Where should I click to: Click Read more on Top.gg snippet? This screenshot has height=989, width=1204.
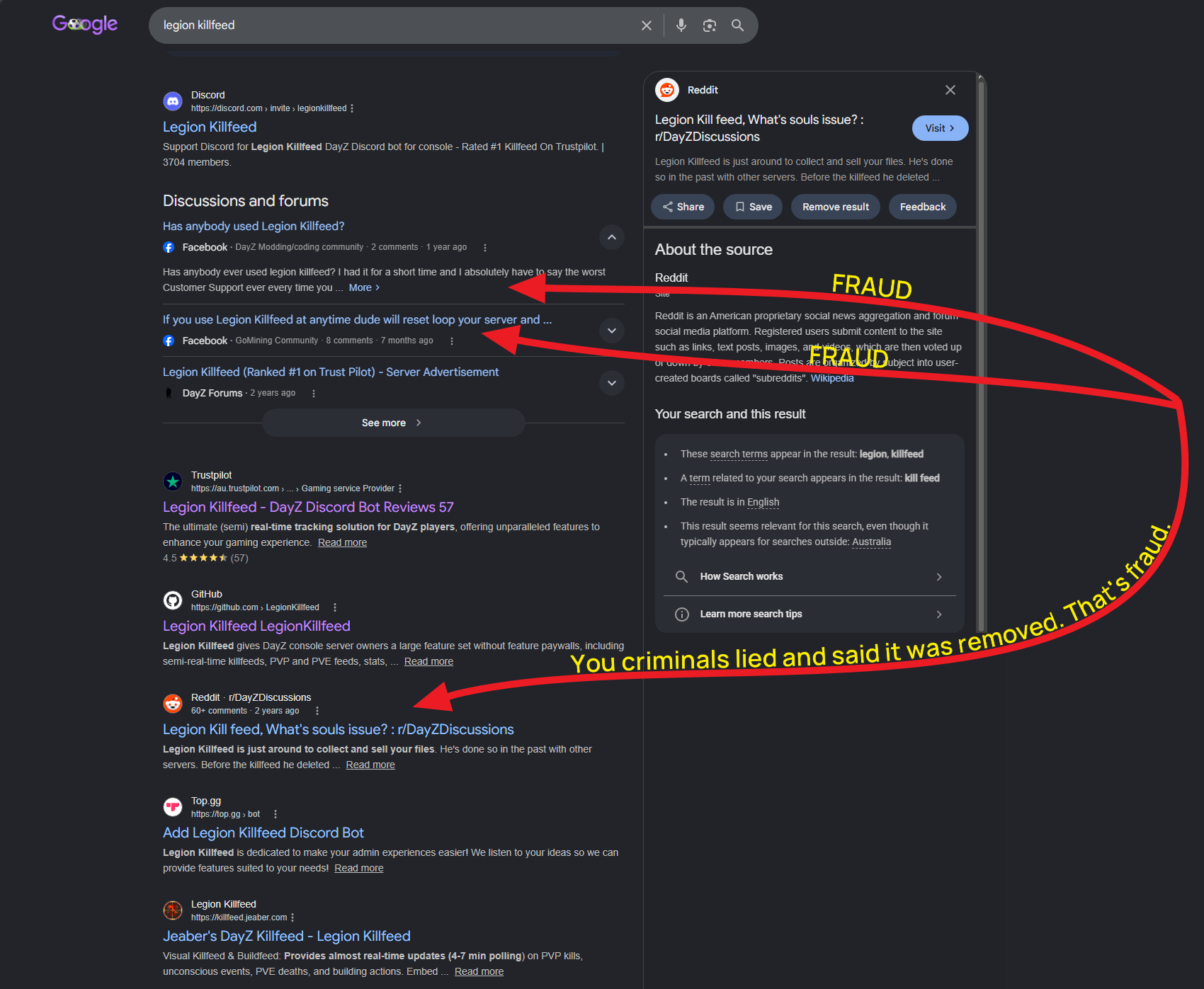(x=358, y=868)
